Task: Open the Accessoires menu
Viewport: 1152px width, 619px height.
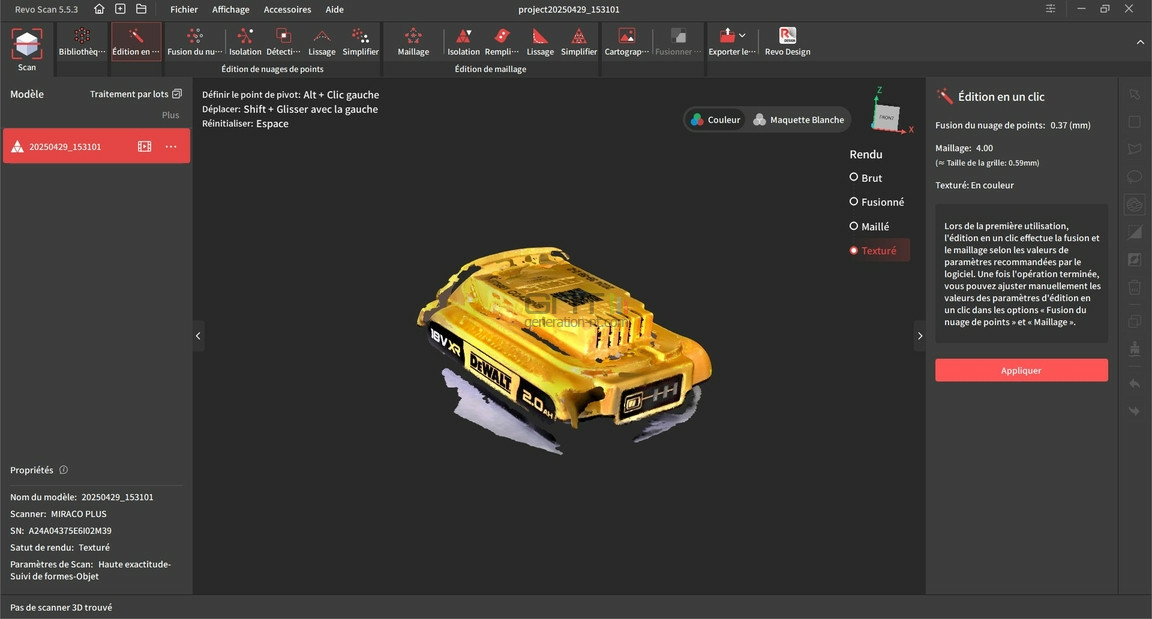Action: tap(287, 10)
